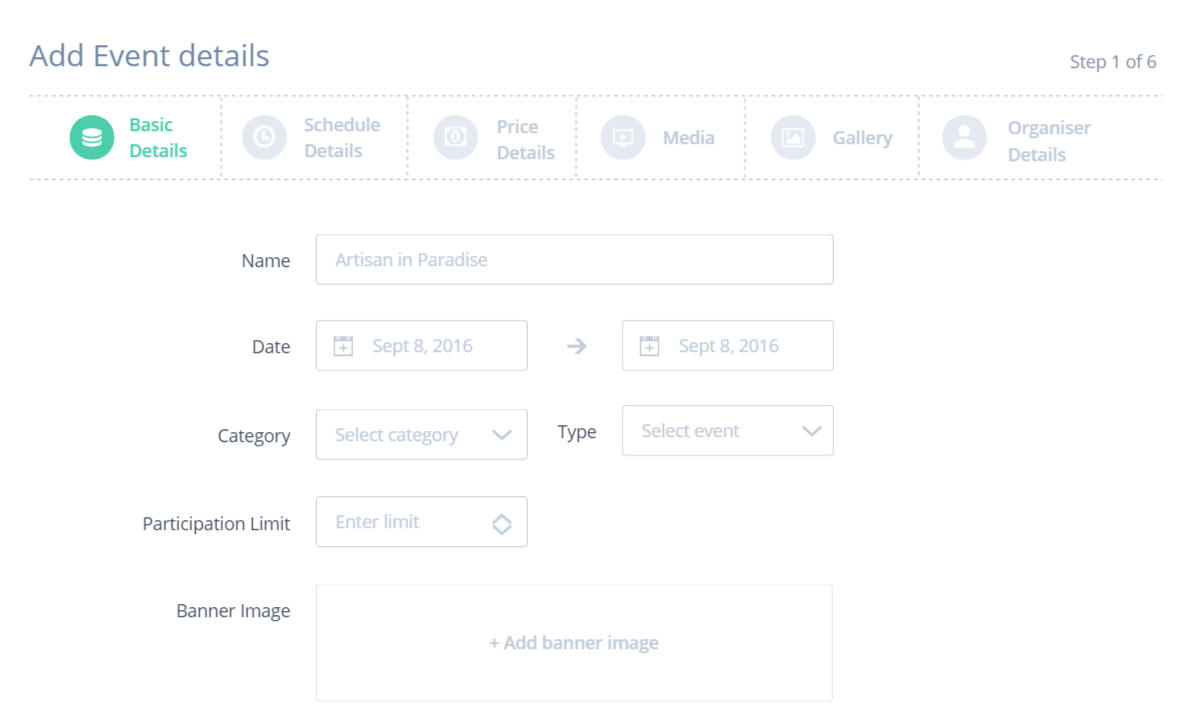Click the arrow between the dates

(577, 346)
